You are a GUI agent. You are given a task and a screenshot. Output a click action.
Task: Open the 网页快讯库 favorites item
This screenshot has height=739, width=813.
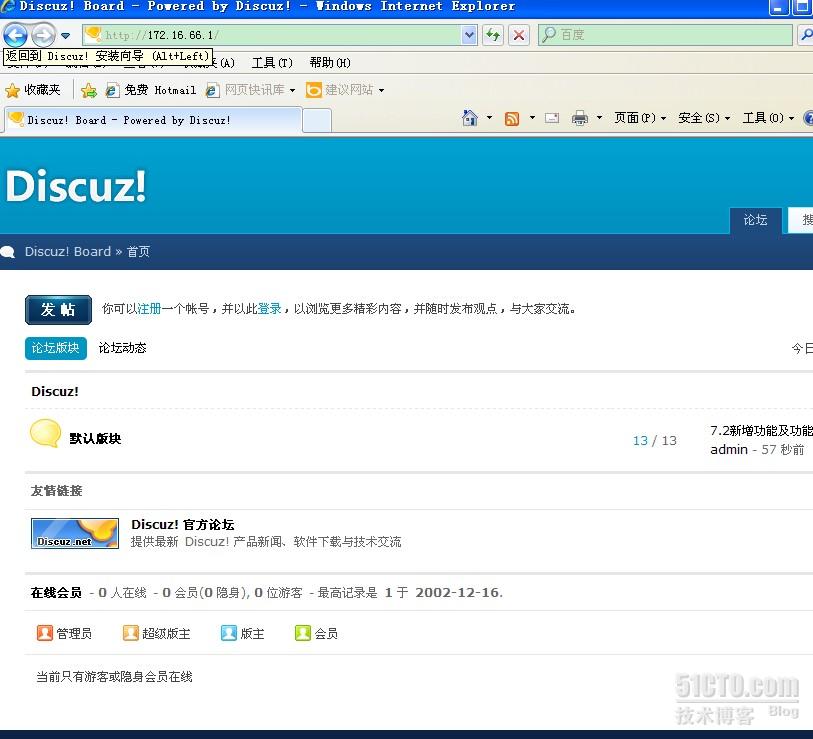[x=250, y=90]
